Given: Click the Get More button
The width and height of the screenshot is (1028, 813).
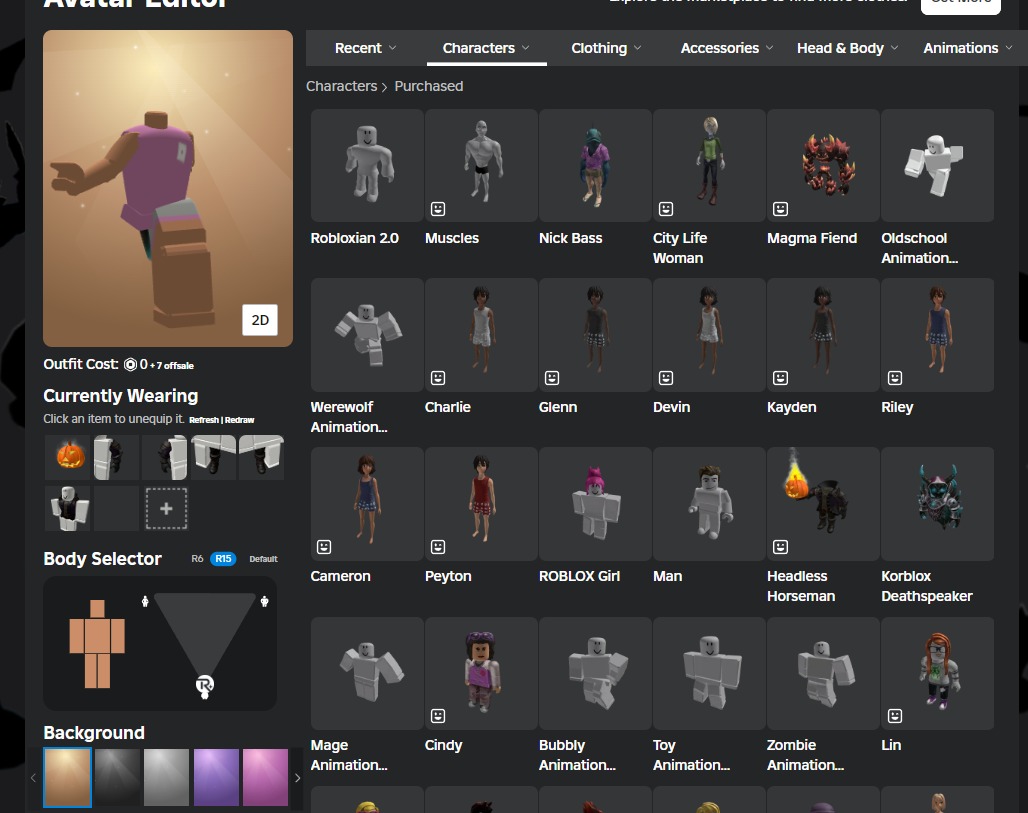Looking at the screenshot, I should (x=960, y=3).
